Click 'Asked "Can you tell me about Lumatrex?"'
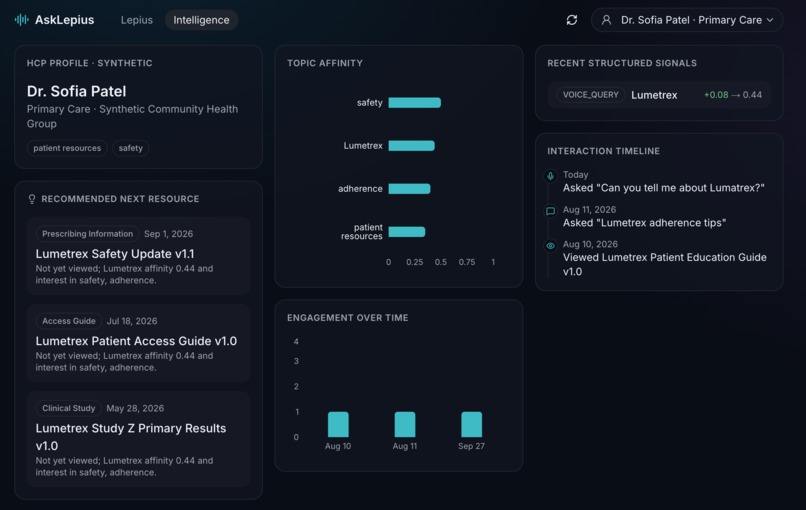 (x=664, y=188)
